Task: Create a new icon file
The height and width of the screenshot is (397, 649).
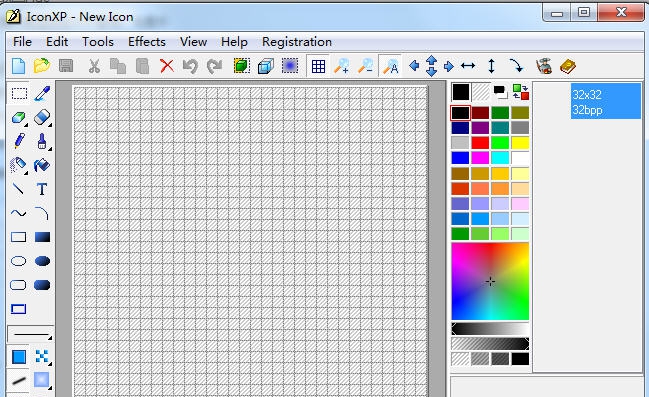Action: pos(18,66)
